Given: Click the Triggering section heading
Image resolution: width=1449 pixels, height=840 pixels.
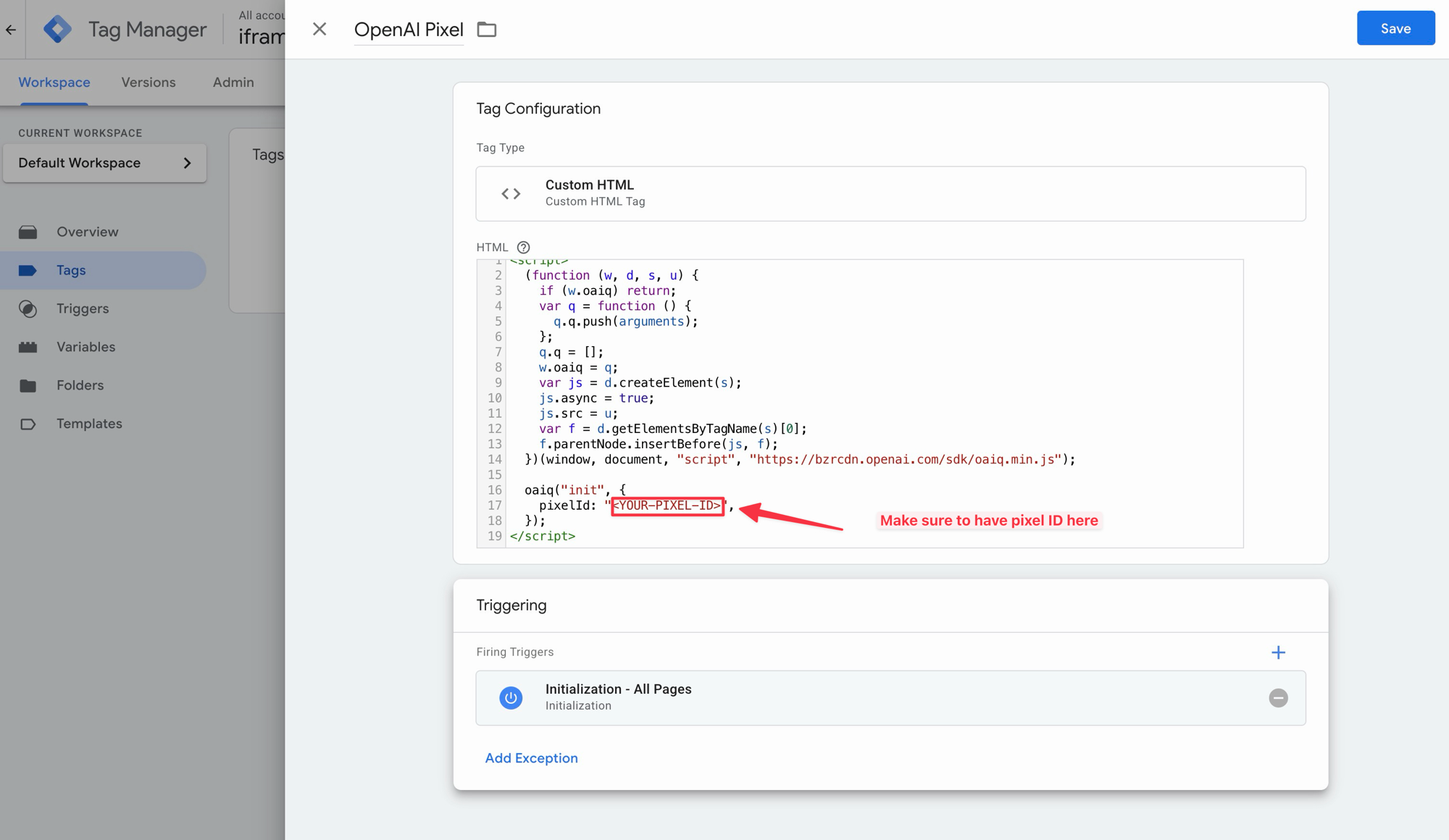Looking at the screenshot, I should click(511, 605).
